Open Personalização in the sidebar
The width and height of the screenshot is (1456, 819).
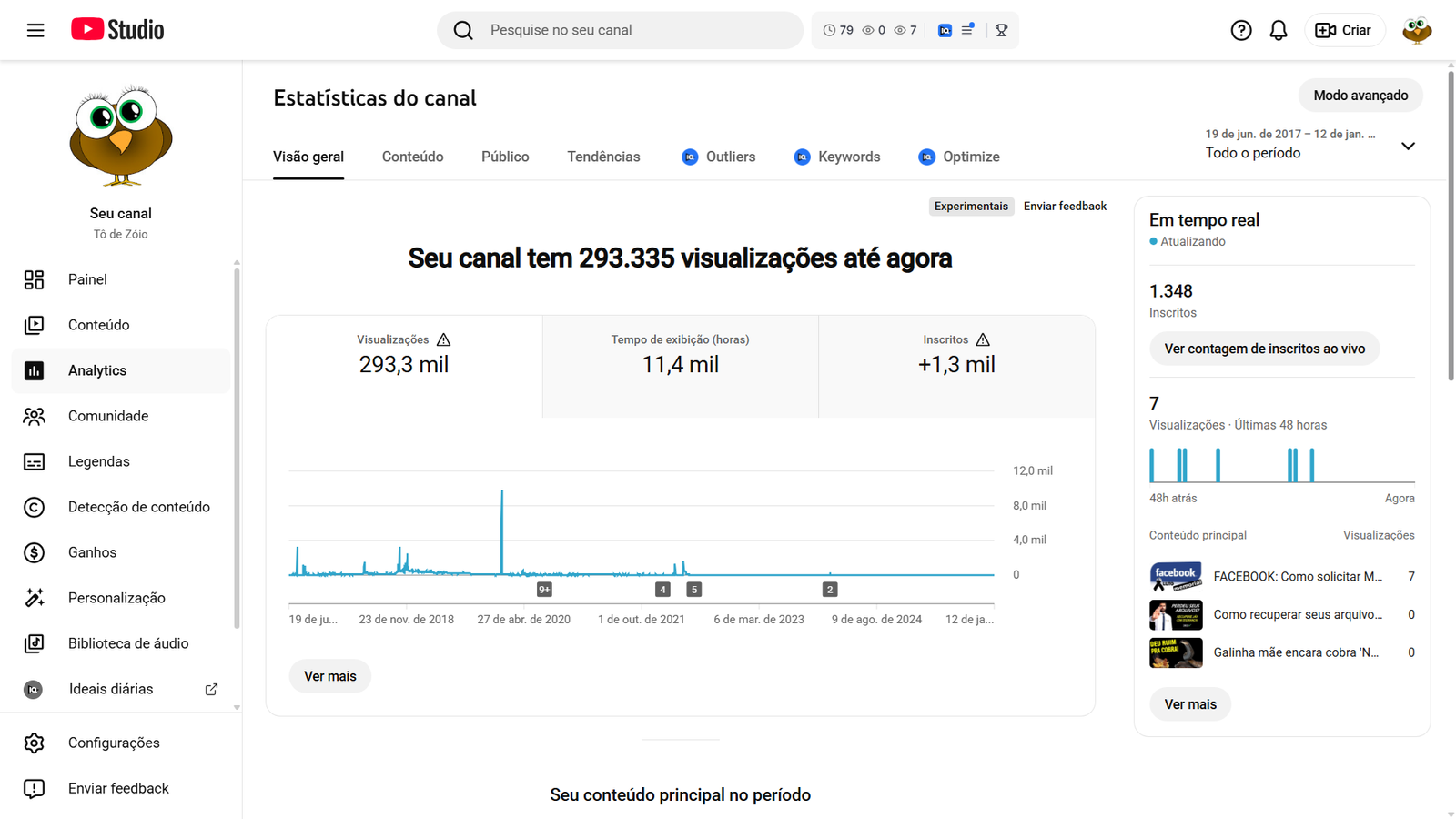pos(116,598)
